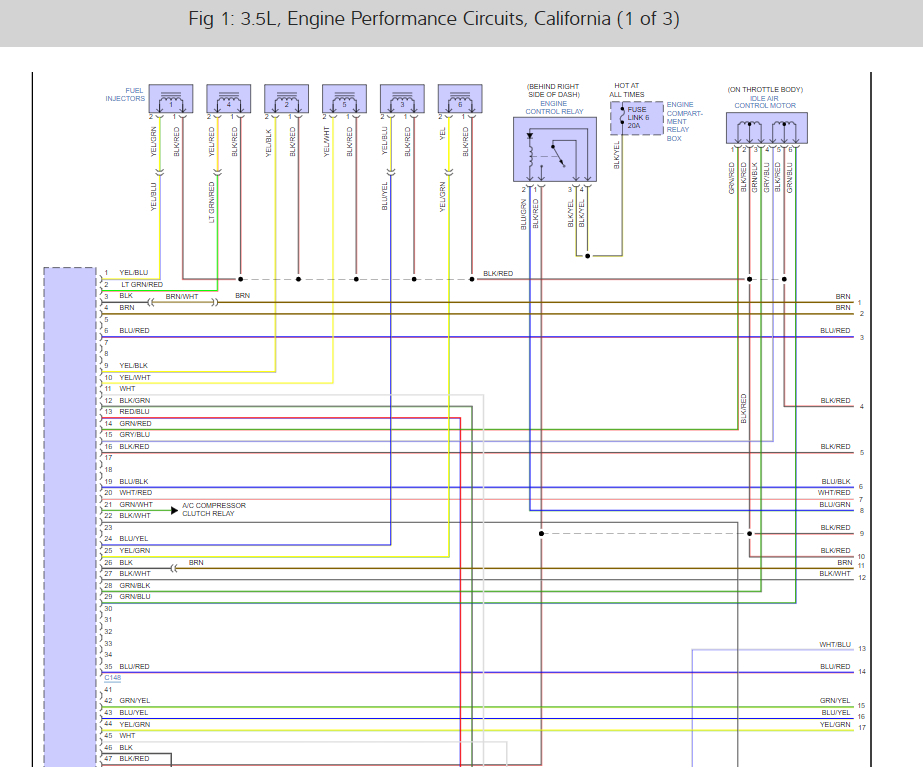Click Engine Compartment Relay Box label

point(685,121)
